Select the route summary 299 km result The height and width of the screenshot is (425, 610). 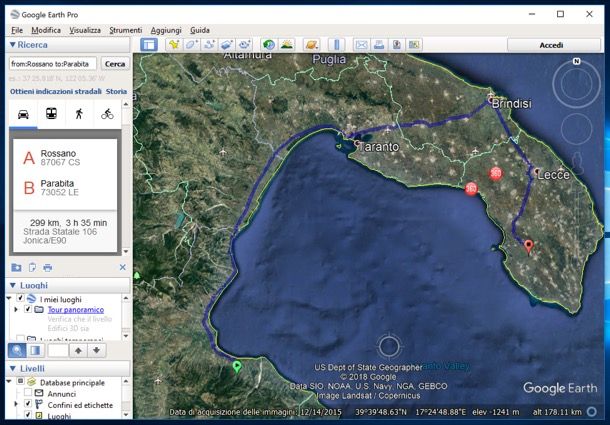[x=65, y=232]
